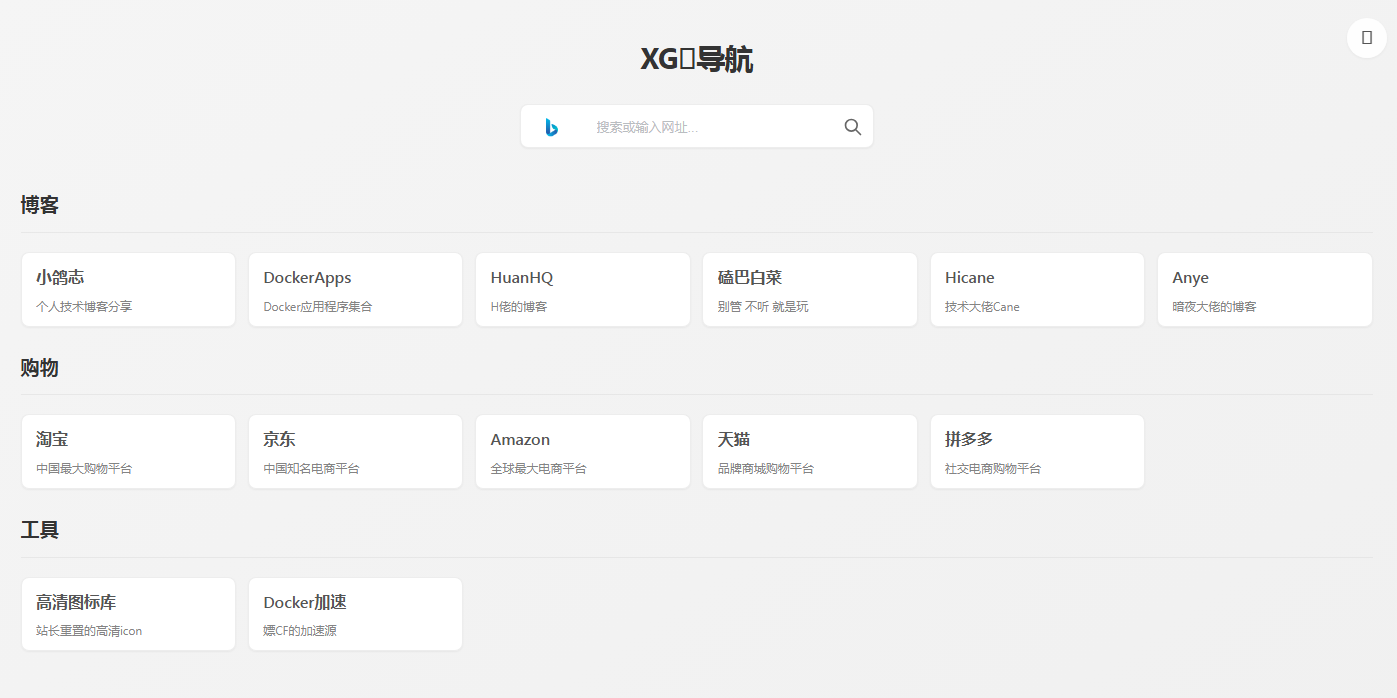Screen dimensions: 1397x698
Task: Open the 高清图标库 tool card
Action: pos(128,614)
